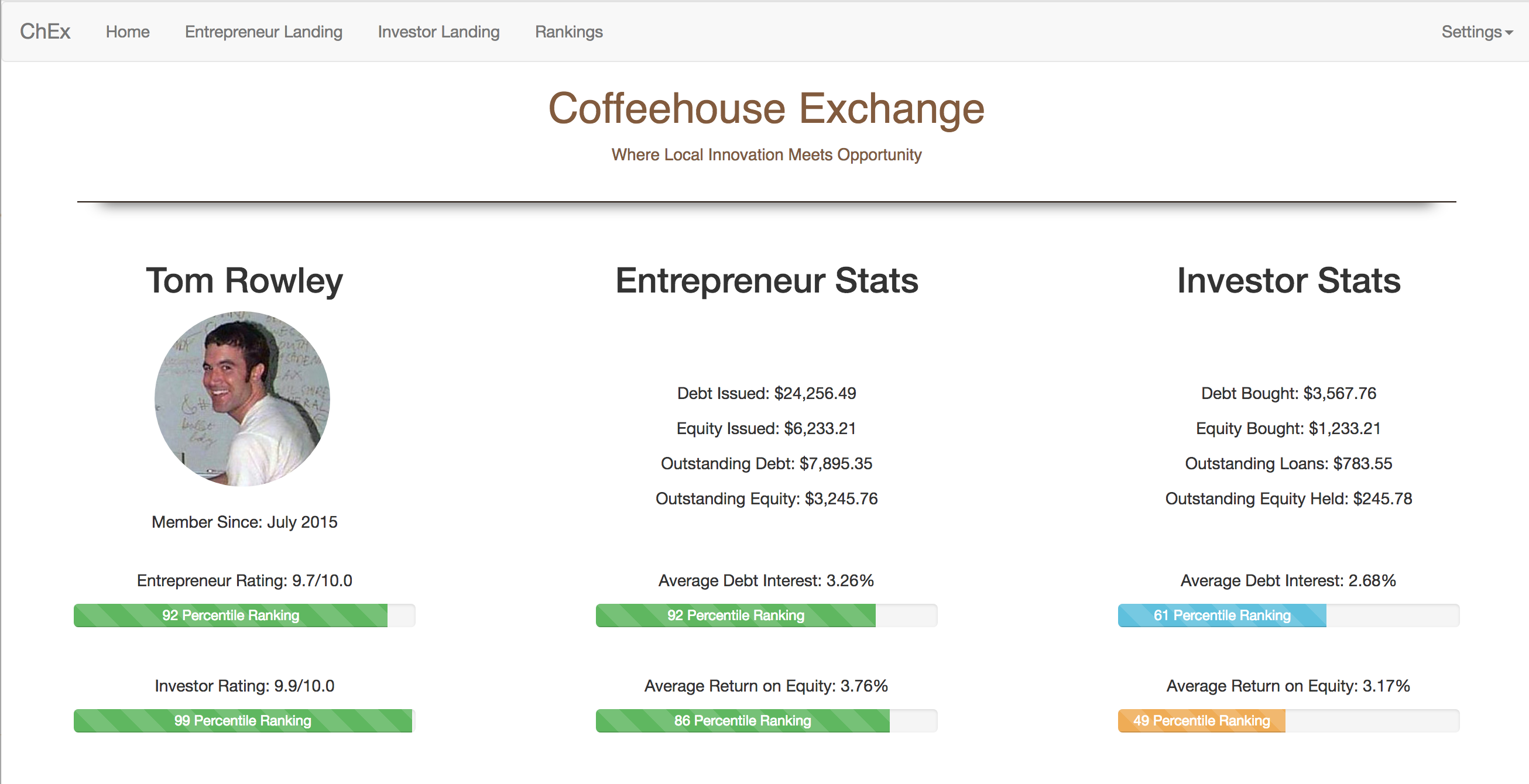Click the Entrepreneur Stats heading
Screen dimensions: 1529x784
[766, 280]
